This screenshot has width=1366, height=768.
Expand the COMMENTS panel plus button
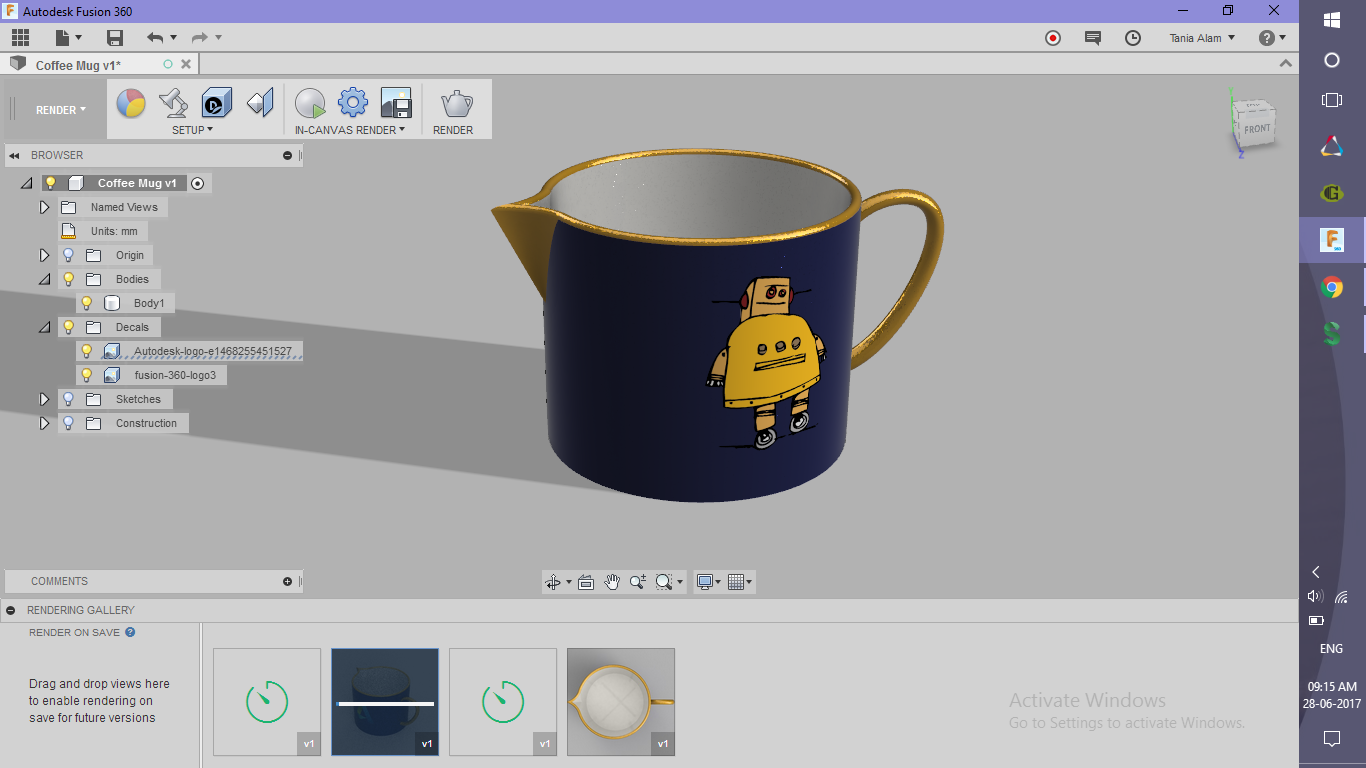point(288,581)
